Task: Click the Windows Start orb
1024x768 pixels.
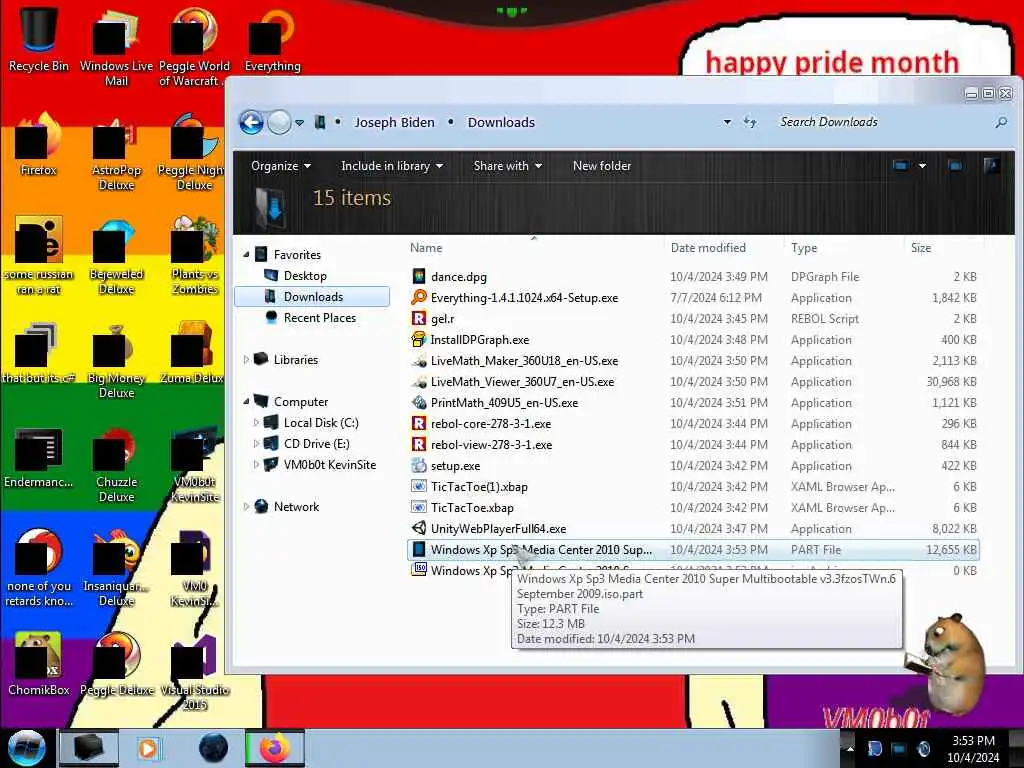Action: coord(26,748)
